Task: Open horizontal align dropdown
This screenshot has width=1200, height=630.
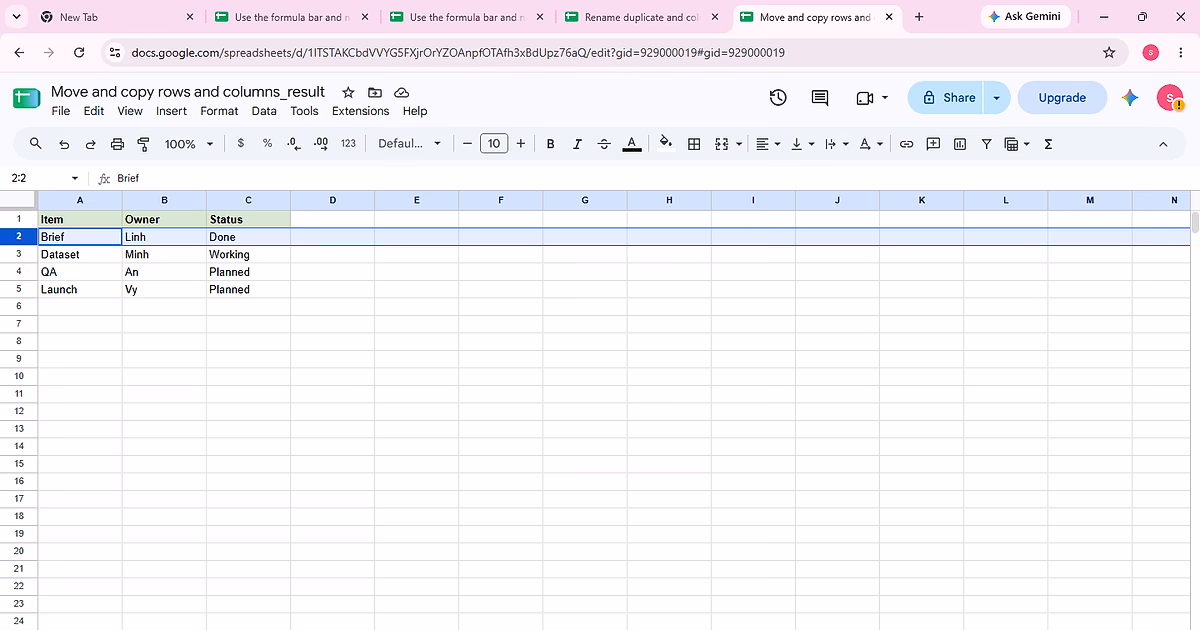Action: coord(768,144)
